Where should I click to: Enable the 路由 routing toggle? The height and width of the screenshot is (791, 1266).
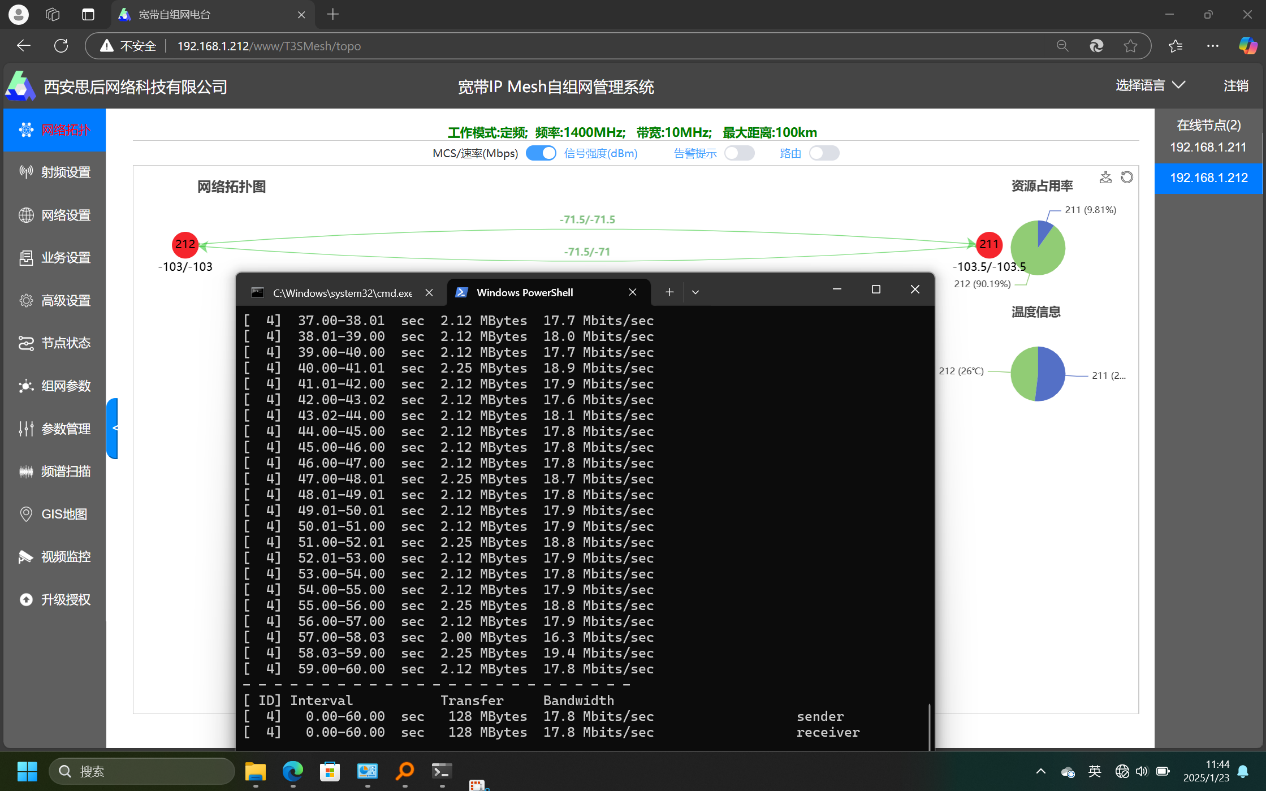[x=824, y=153]
